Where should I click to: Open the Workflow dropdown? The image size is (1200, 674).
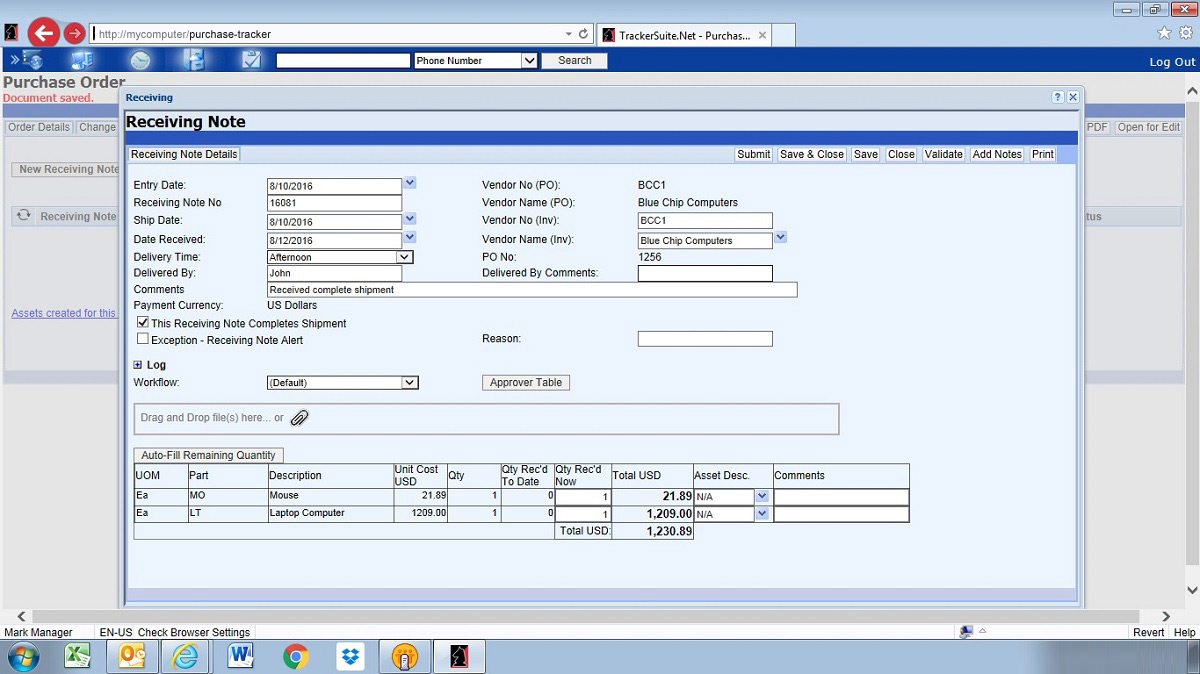pos(409,382)
